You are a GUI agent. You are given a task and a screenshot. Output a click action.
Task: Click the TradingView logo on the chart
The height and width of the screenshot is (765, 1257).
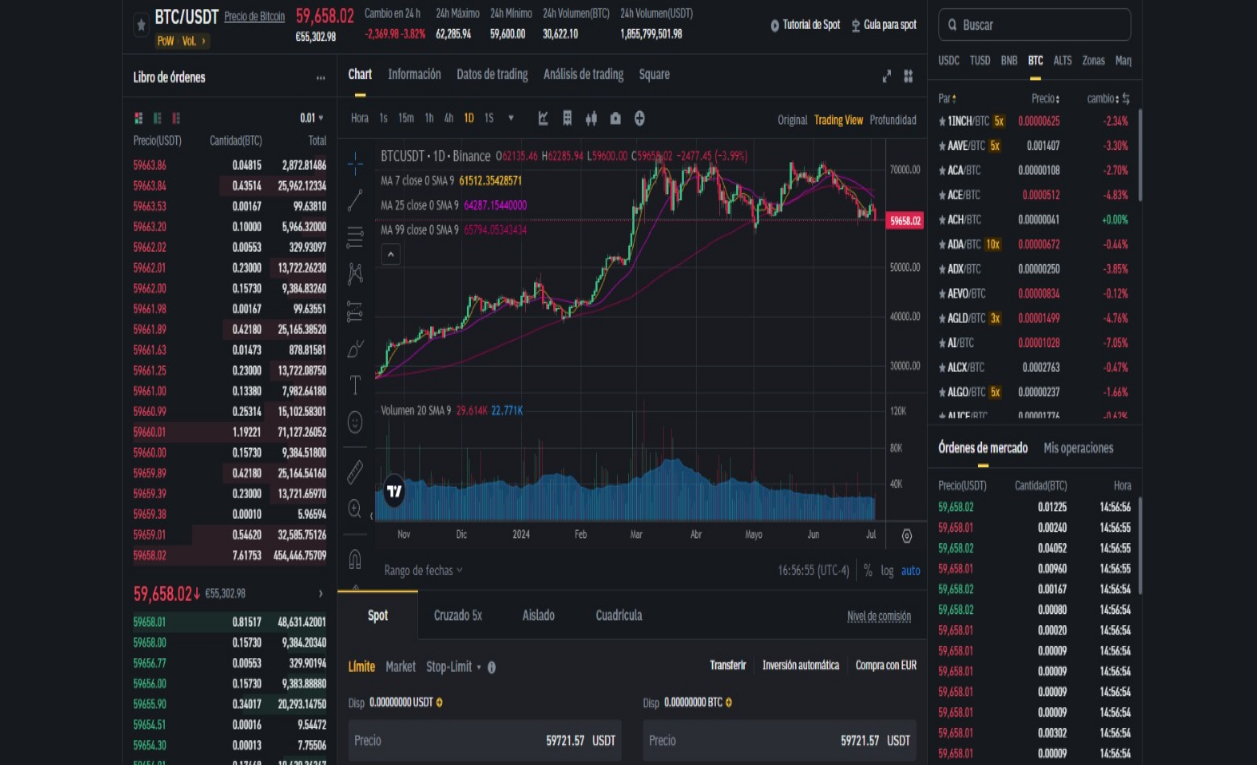394,491
